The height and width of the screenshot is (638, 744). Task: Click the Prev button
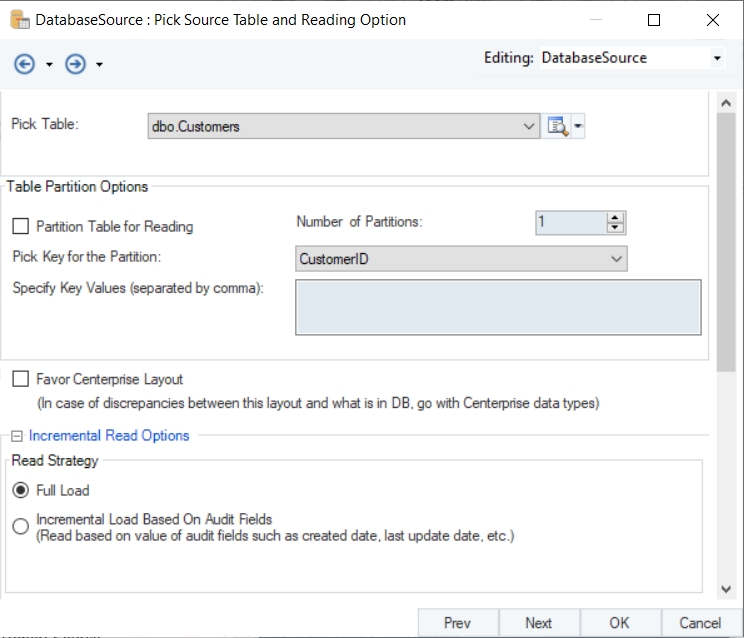pyautogui.click(x=457, y=622)
